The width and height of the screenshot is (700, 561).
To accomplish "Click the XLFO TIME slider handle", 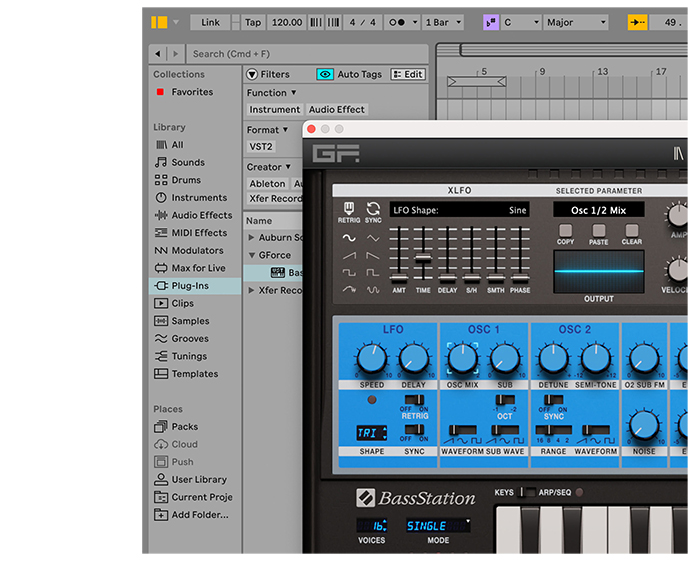I will tap(422, 259).
